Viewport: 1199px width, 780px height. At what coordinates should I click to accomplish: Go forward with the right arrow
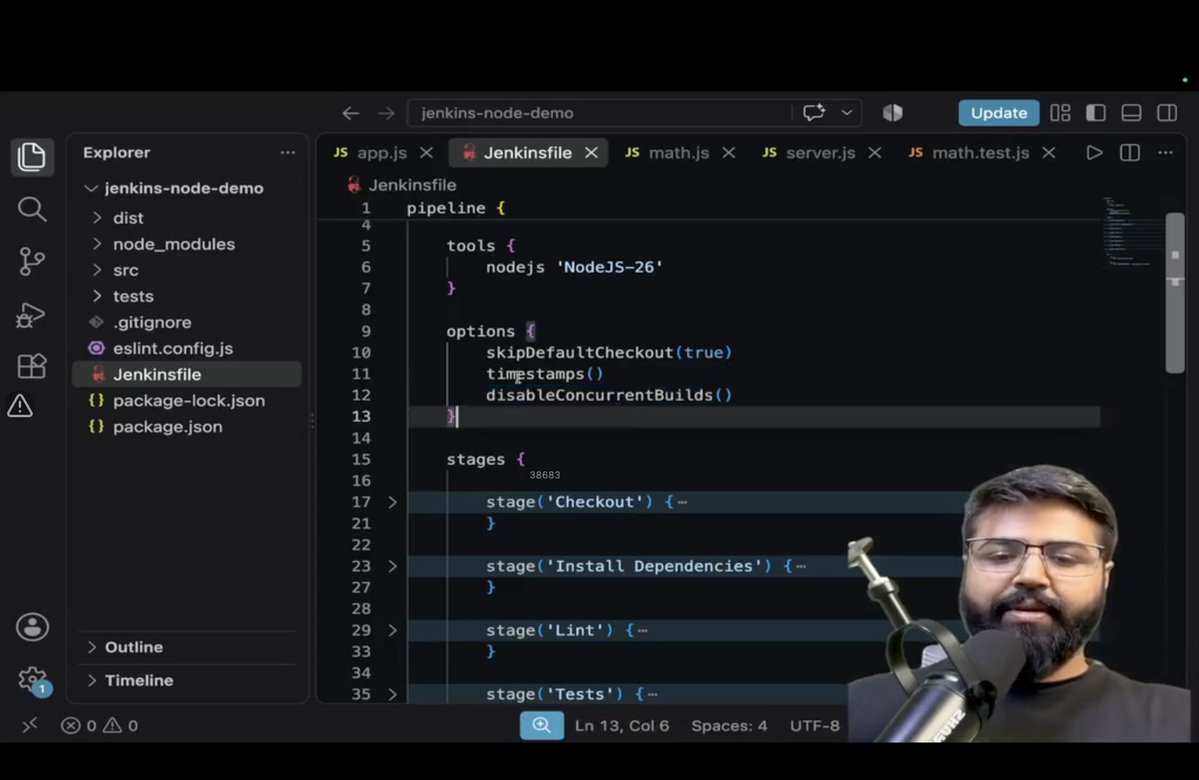point(386,113)
